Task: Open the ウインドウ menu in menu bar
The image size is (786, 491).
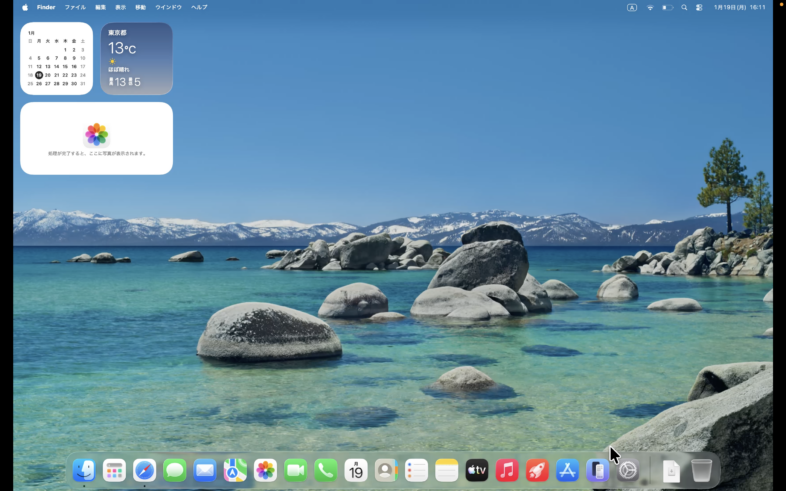Action: tap(168, 7)
